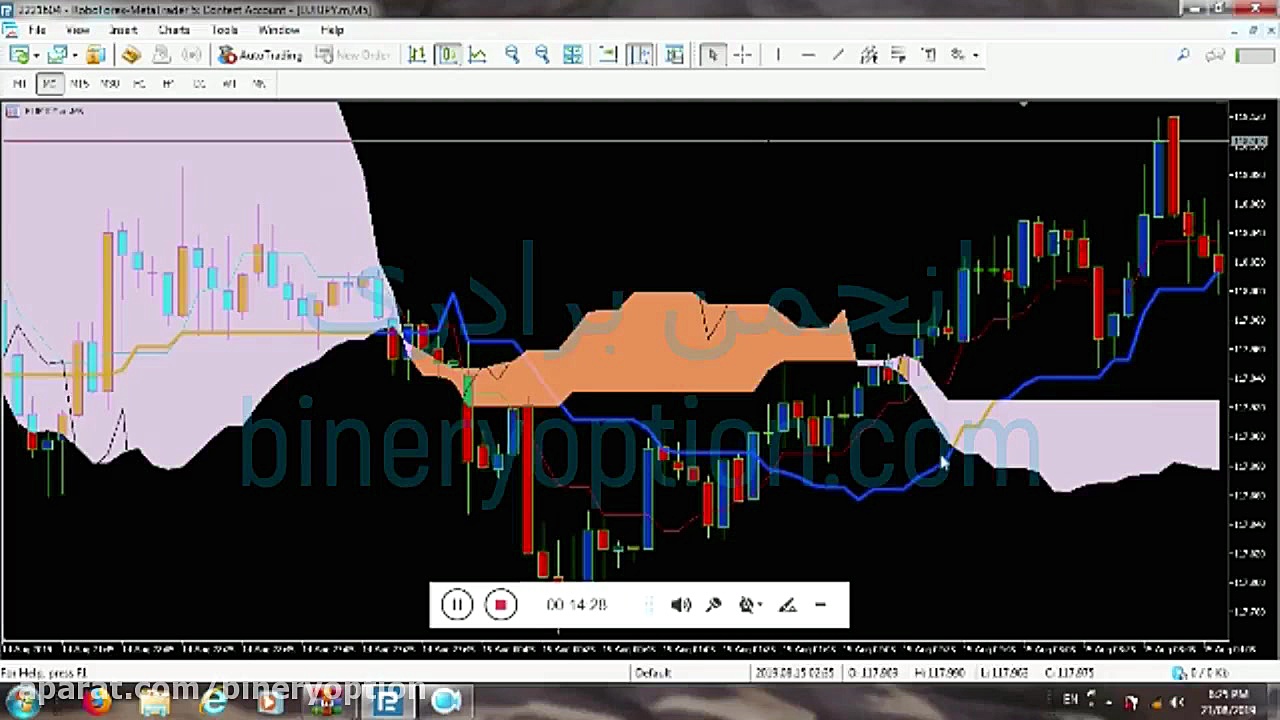This screenshot has height=720, width=1280.
Task: Launch Firefox from the taskbar
Action: click(x=97, y=702)
